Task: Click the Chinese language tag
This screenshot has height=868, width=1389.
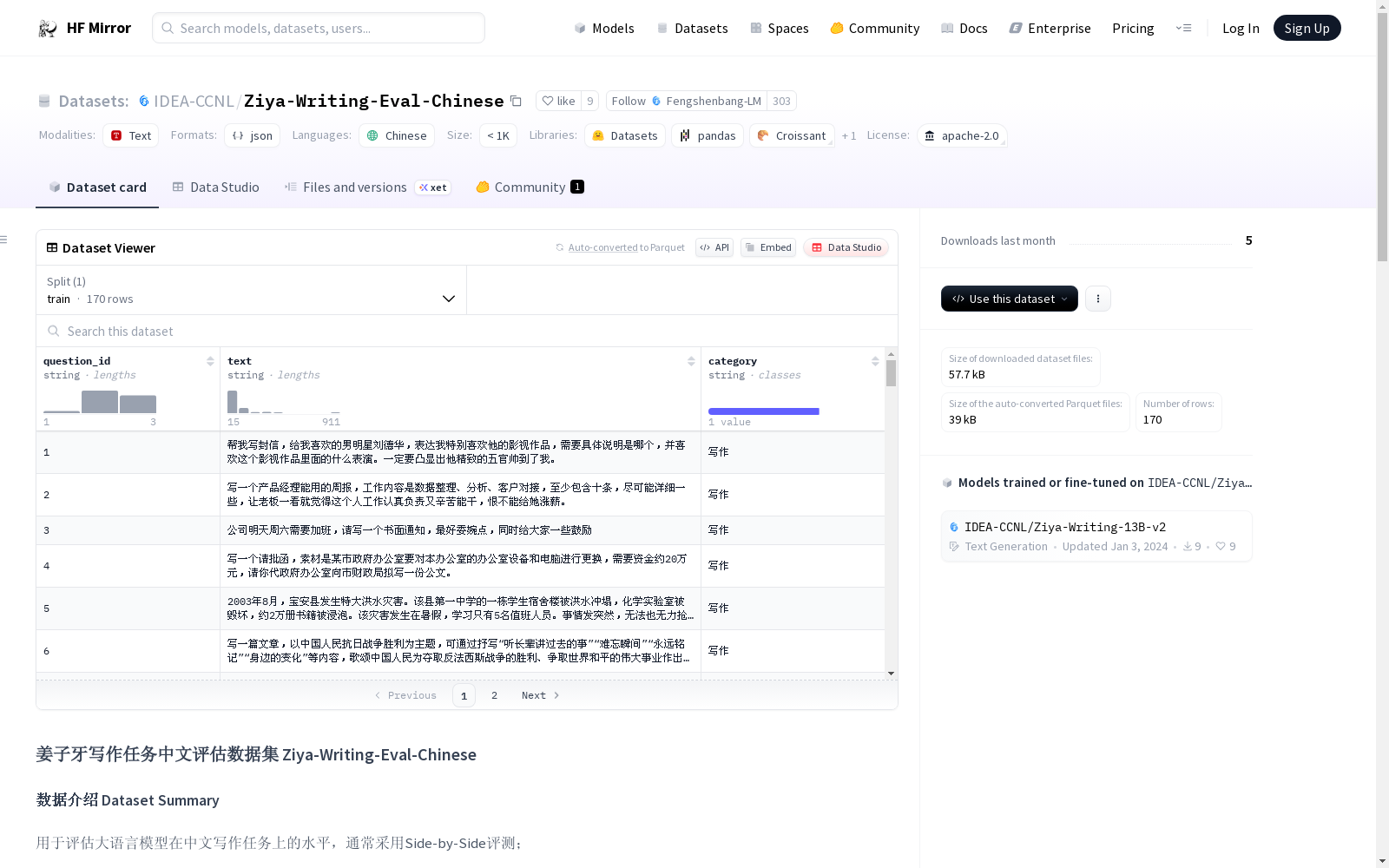Action: (x=397, y=135)
